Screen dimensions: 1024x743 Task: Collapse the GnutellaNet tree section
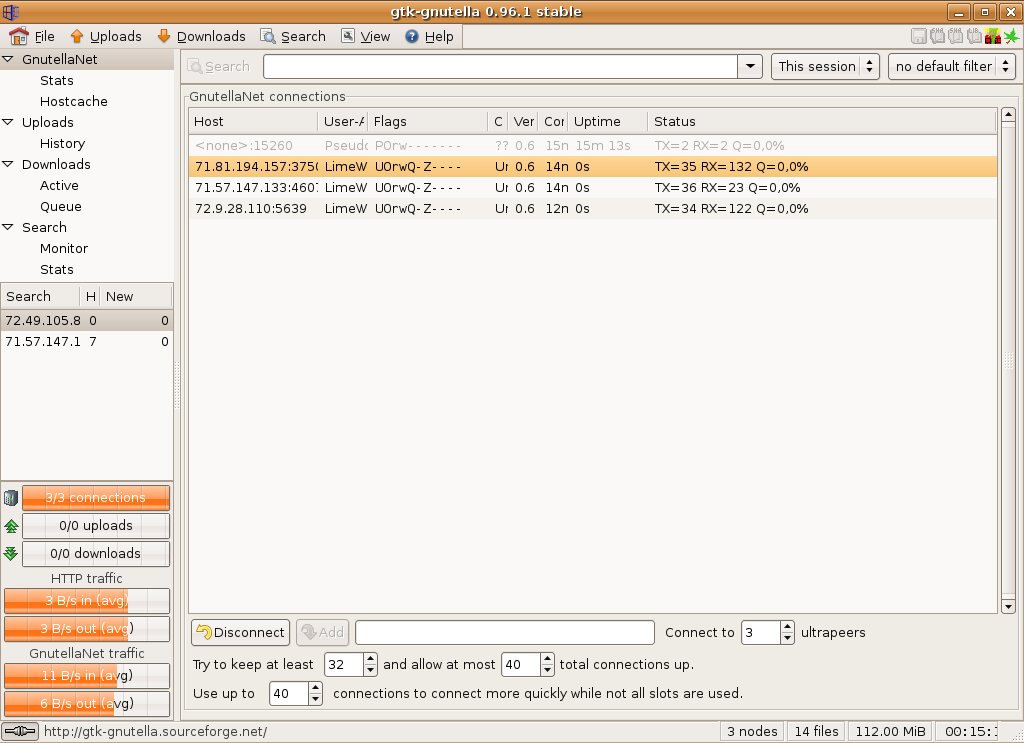[x=8, y=59]
